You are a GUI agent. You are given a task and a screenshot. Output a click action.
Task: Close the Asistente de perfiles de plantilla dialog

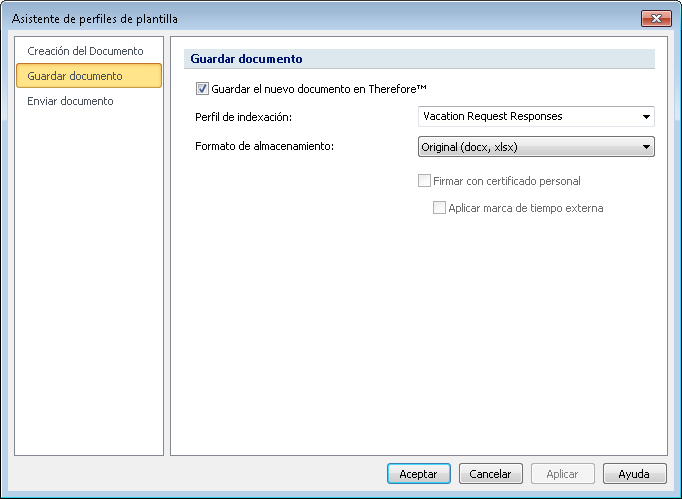656,18
